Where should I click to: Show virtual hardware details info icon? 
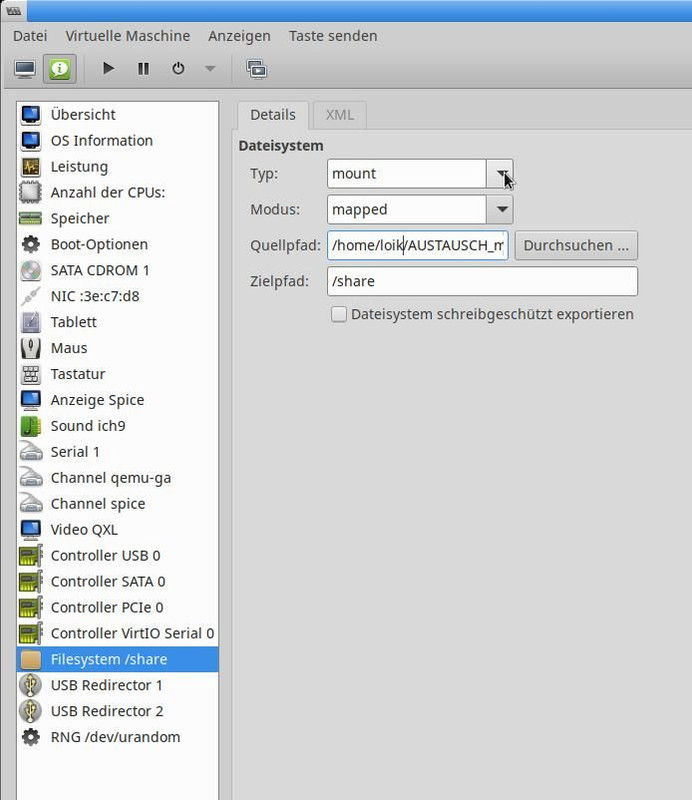click(x=60, y=68)
